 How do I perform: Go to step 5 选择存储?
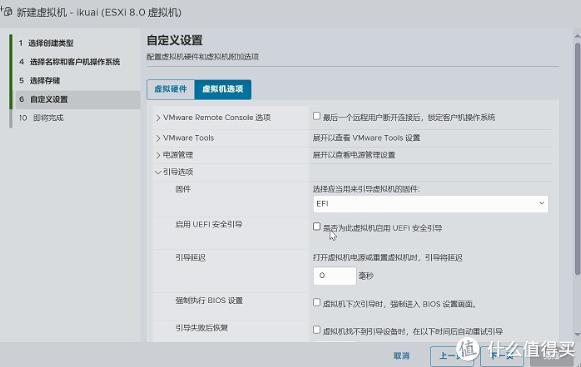pyautogui.click(x=40, y=80)
